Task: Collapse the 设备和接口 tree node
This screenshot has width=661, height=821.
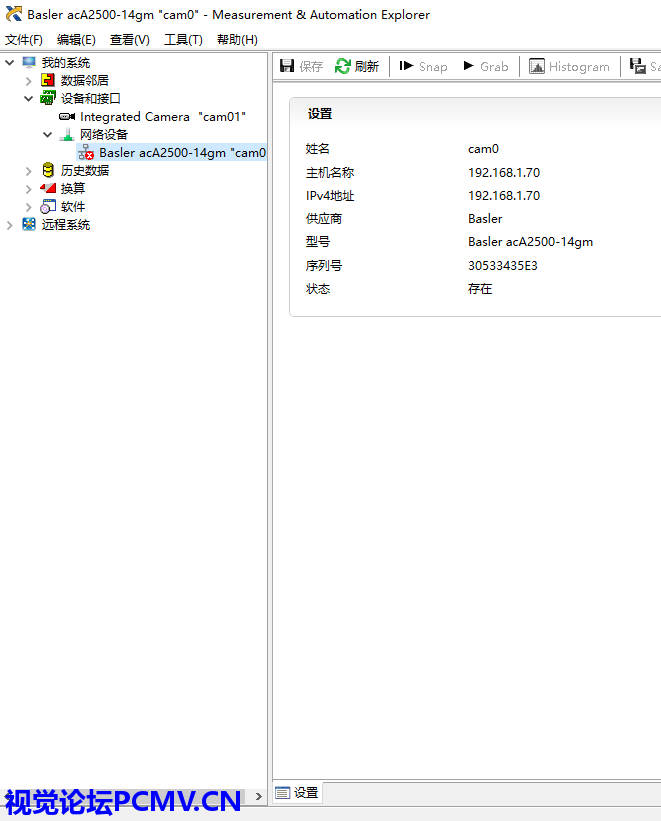Action: point(29,99)
